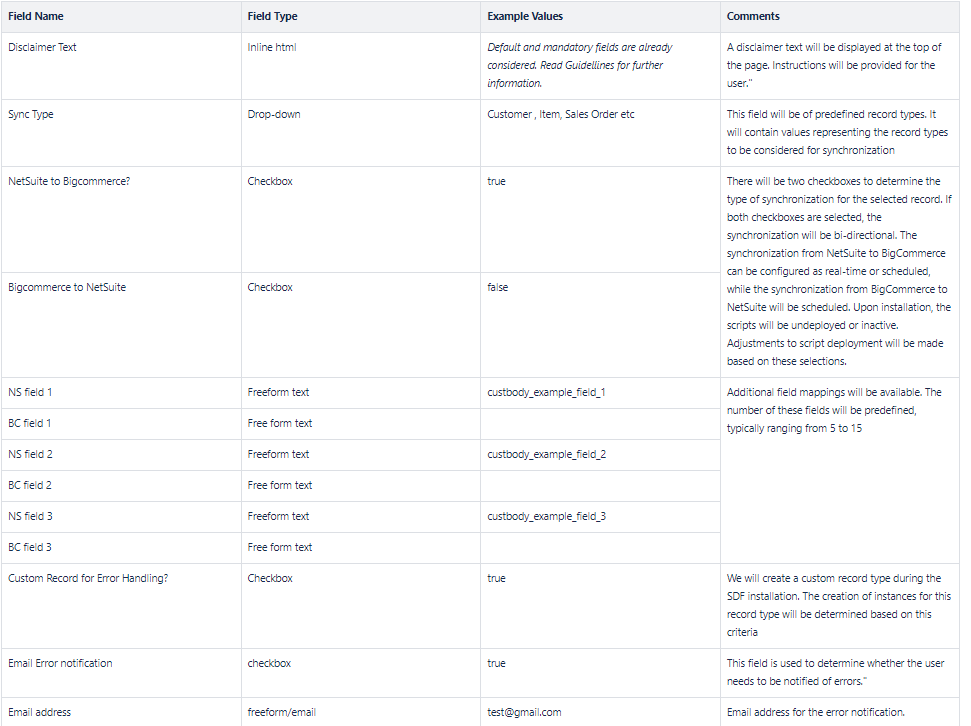This screenshot has width=971, height=726.
Task: Click the false example value
Action: [497, 287]
